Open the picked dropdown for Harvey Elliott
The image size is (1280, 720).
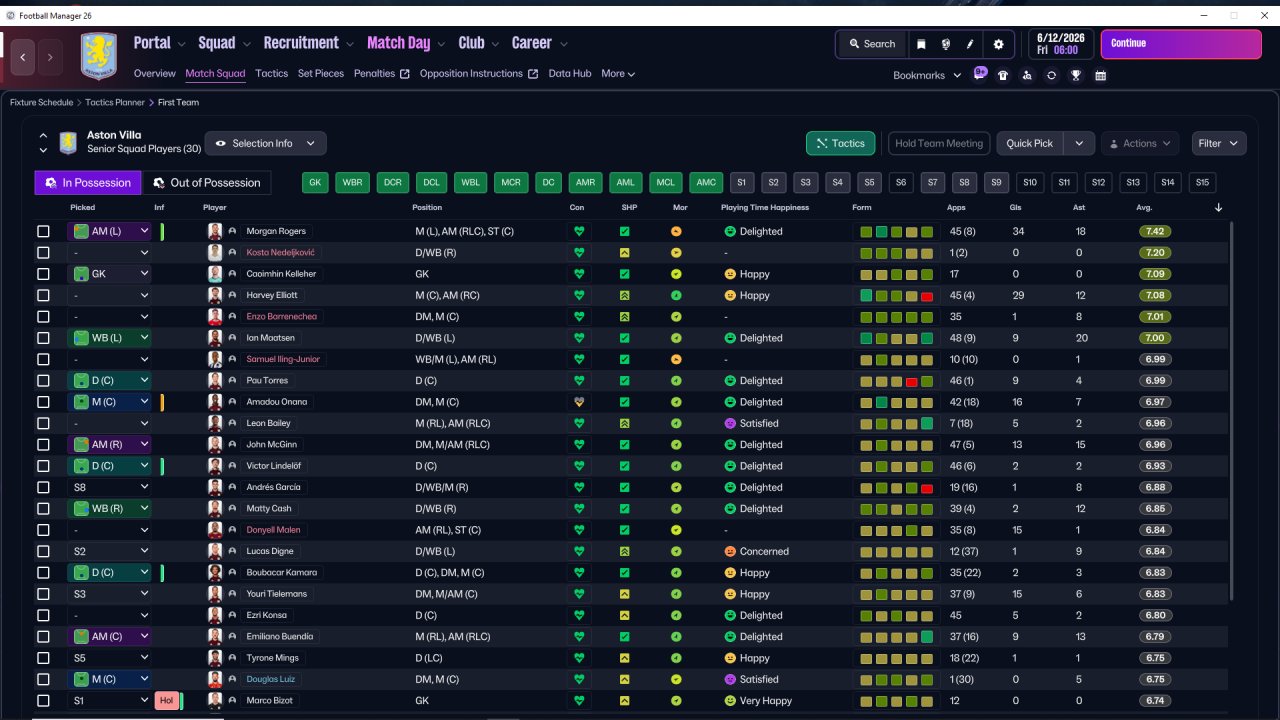point(109,295)
